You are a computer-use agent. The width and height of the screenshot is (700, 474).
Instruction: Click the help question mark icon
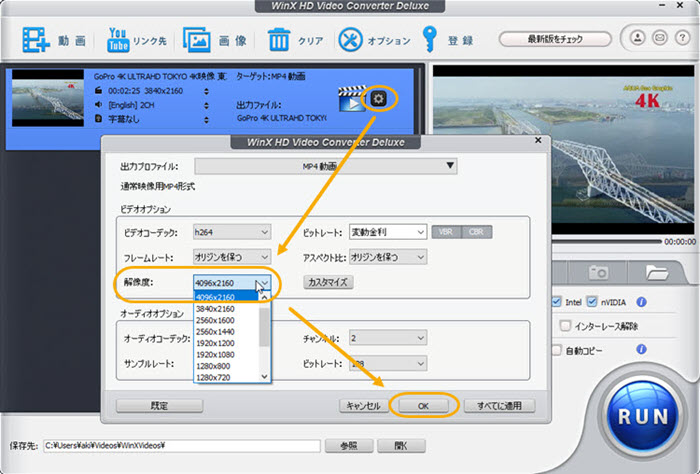[x=682, y=37]
